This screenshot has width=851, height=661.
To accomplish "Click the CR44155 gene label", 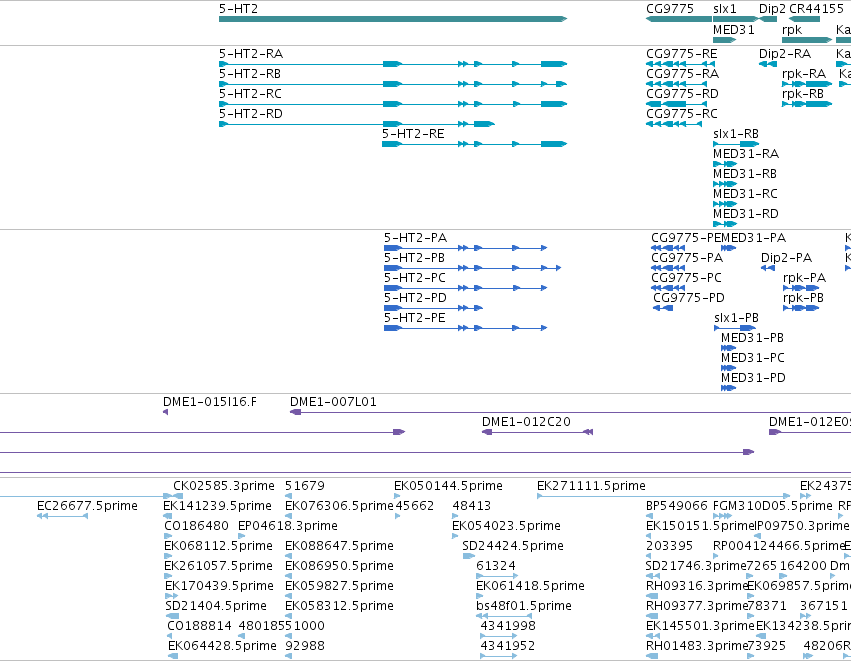I will pos(816,9).
